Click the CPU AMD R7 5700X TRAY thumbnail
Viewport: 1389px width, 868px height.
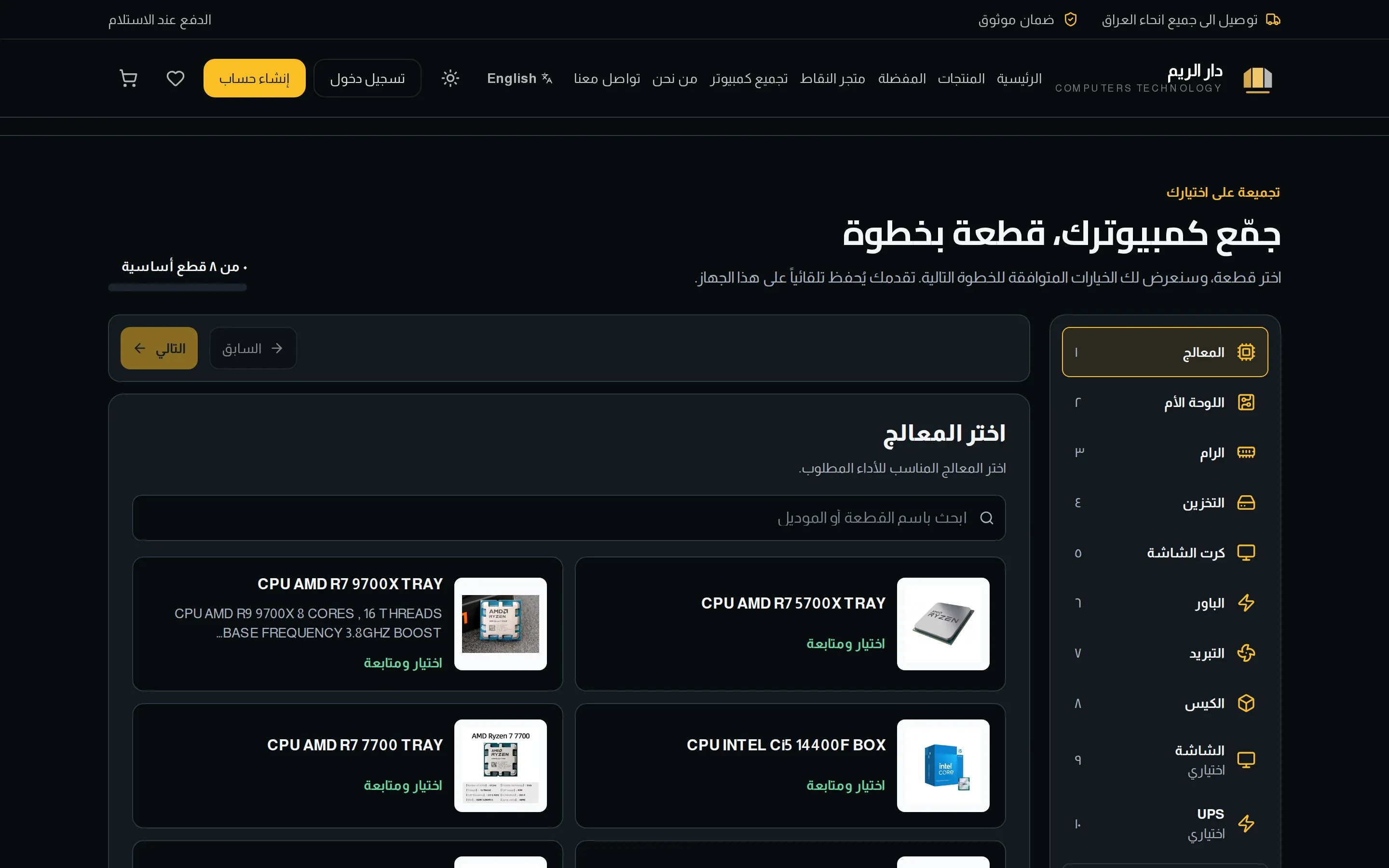(943, 624)
